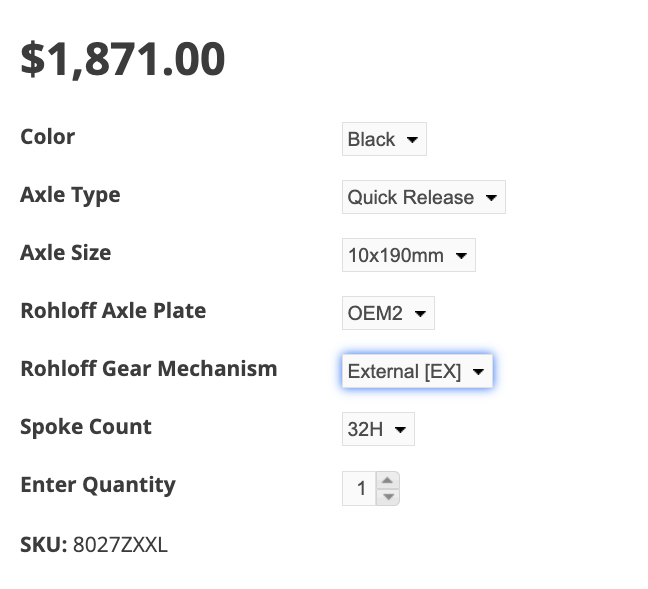Click the Axle Type label
Screen dimensions: 648x589
[x=70, y=195]
